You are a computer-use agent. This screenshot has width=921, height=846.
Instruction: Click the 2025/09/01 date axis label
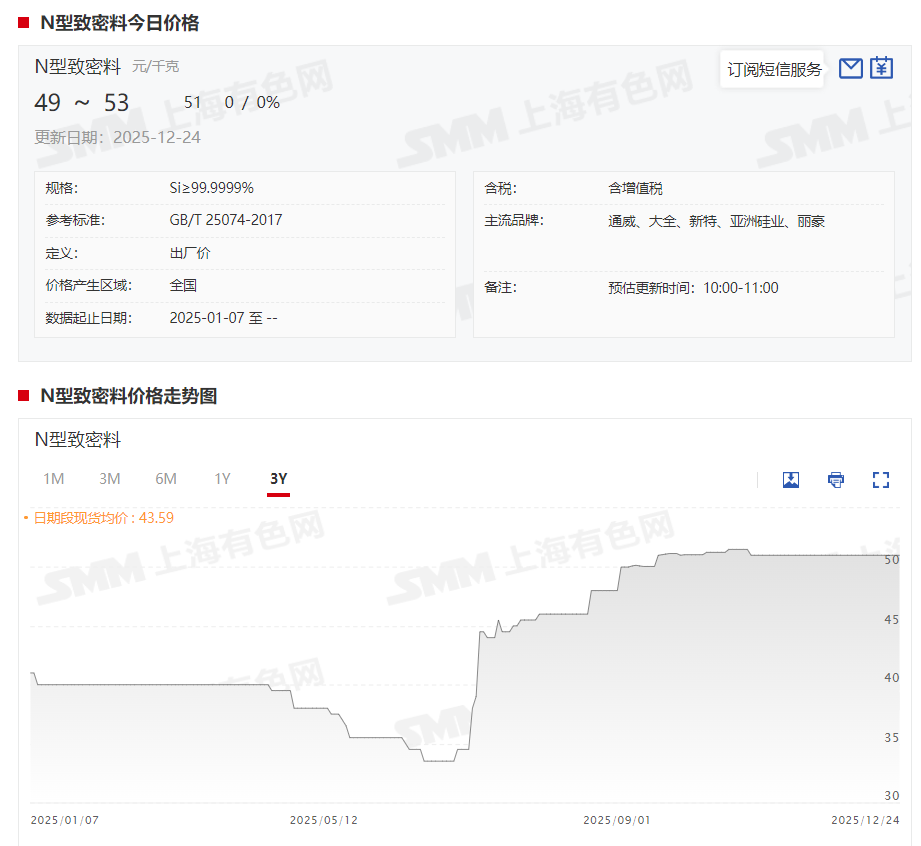tap(617, 820)
